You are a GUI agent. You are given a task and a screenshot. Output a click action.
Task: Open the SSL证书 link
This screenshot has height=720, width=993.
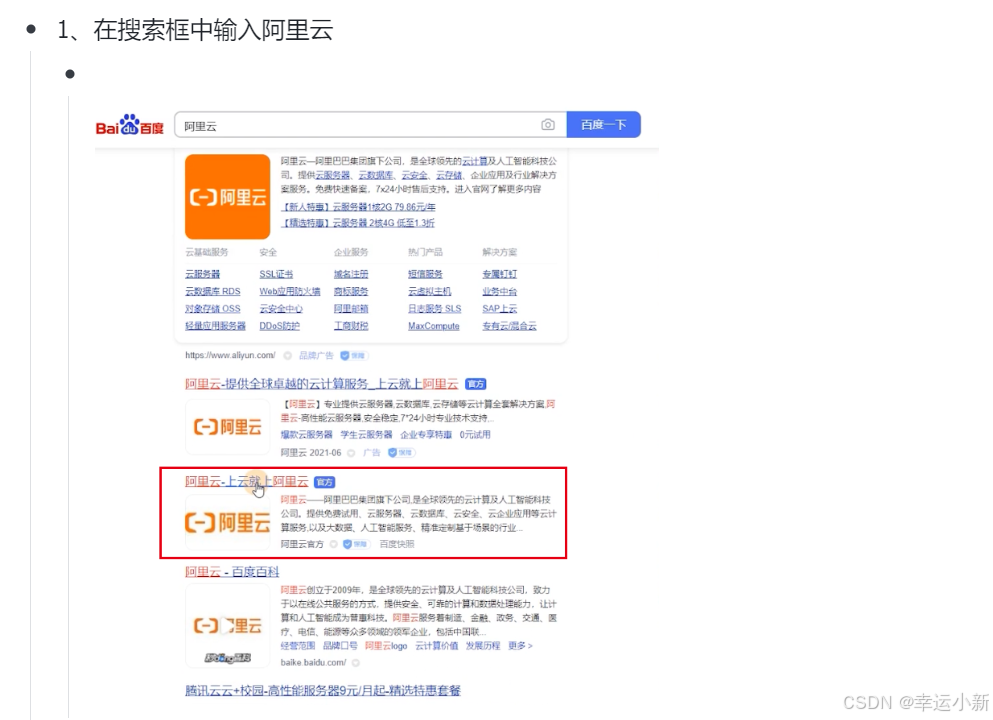click(276, 274)
